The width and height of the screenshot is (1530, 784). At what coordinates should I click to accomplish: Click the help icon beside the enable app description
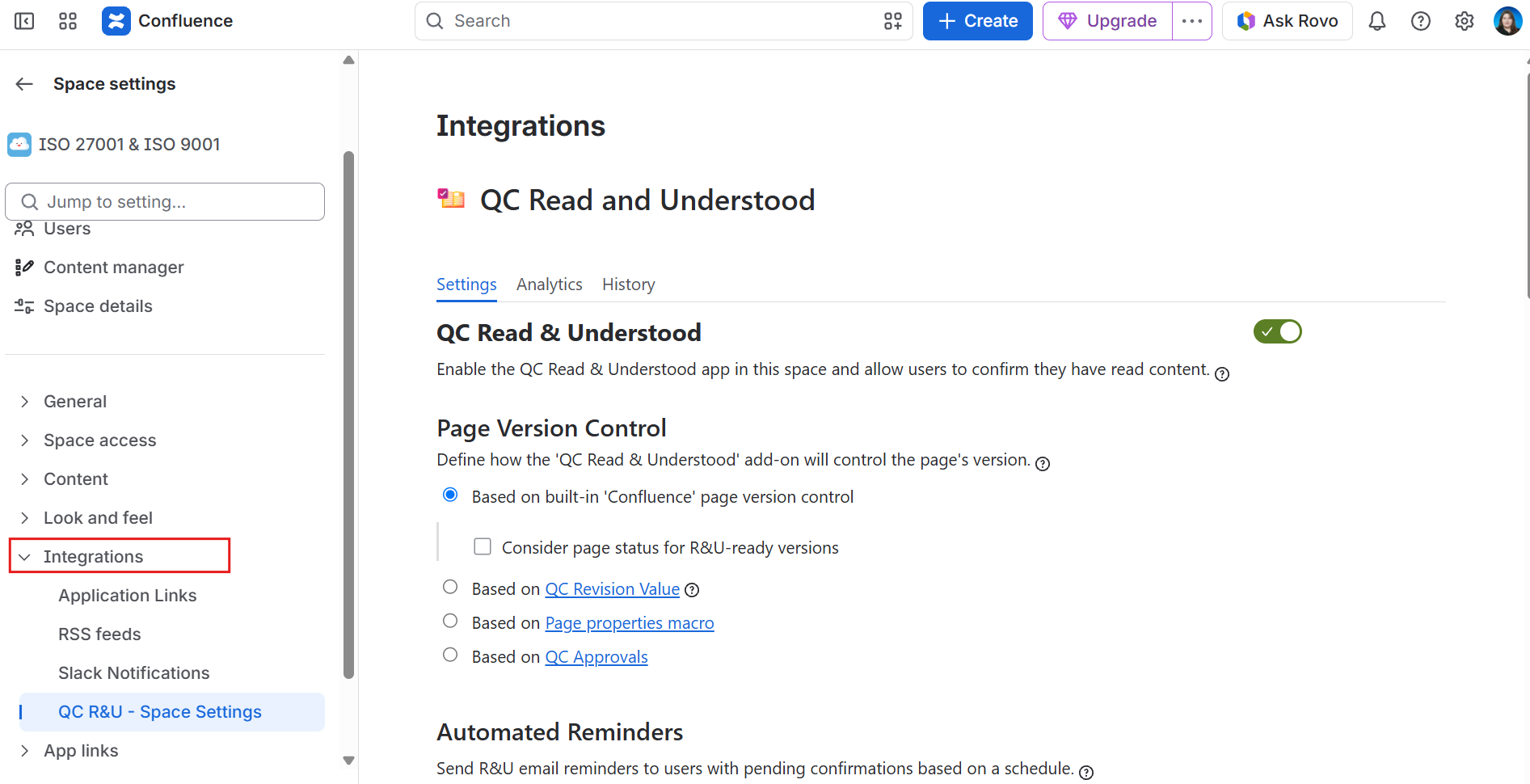click(x=1222, y=373)
